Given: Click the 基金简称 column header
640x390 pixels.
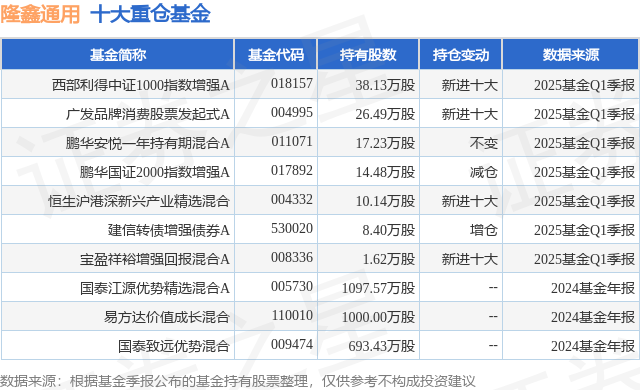Looking at the screenshot, I should tap(118, 55).
